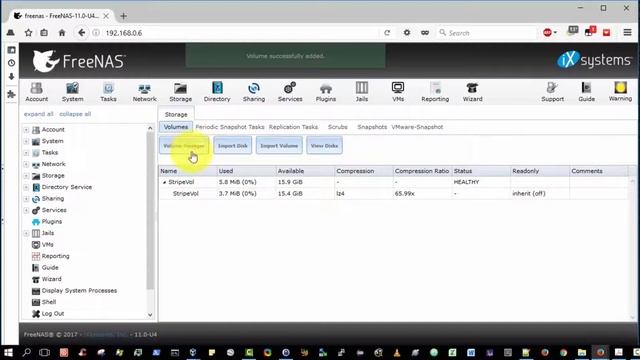Open the Account toolbar icon

36,91
